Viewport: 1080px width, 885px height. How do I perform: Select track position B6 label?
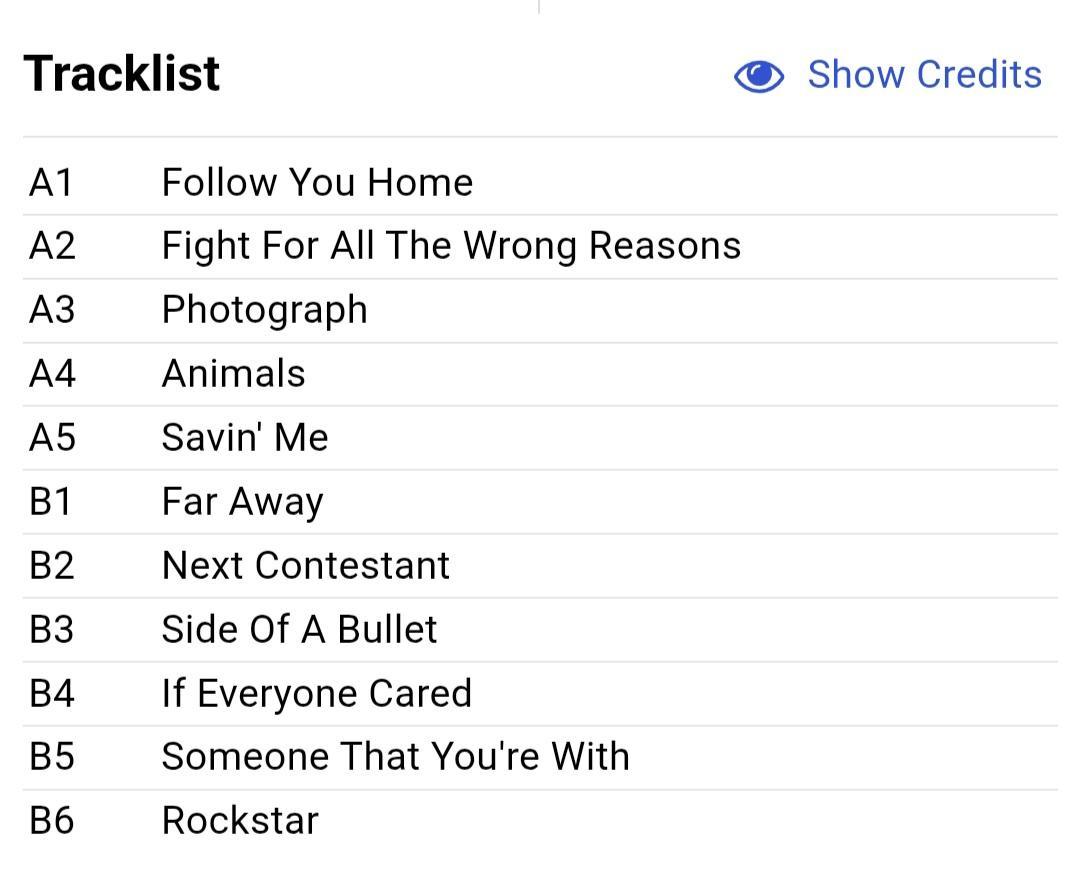click(52, 820)
